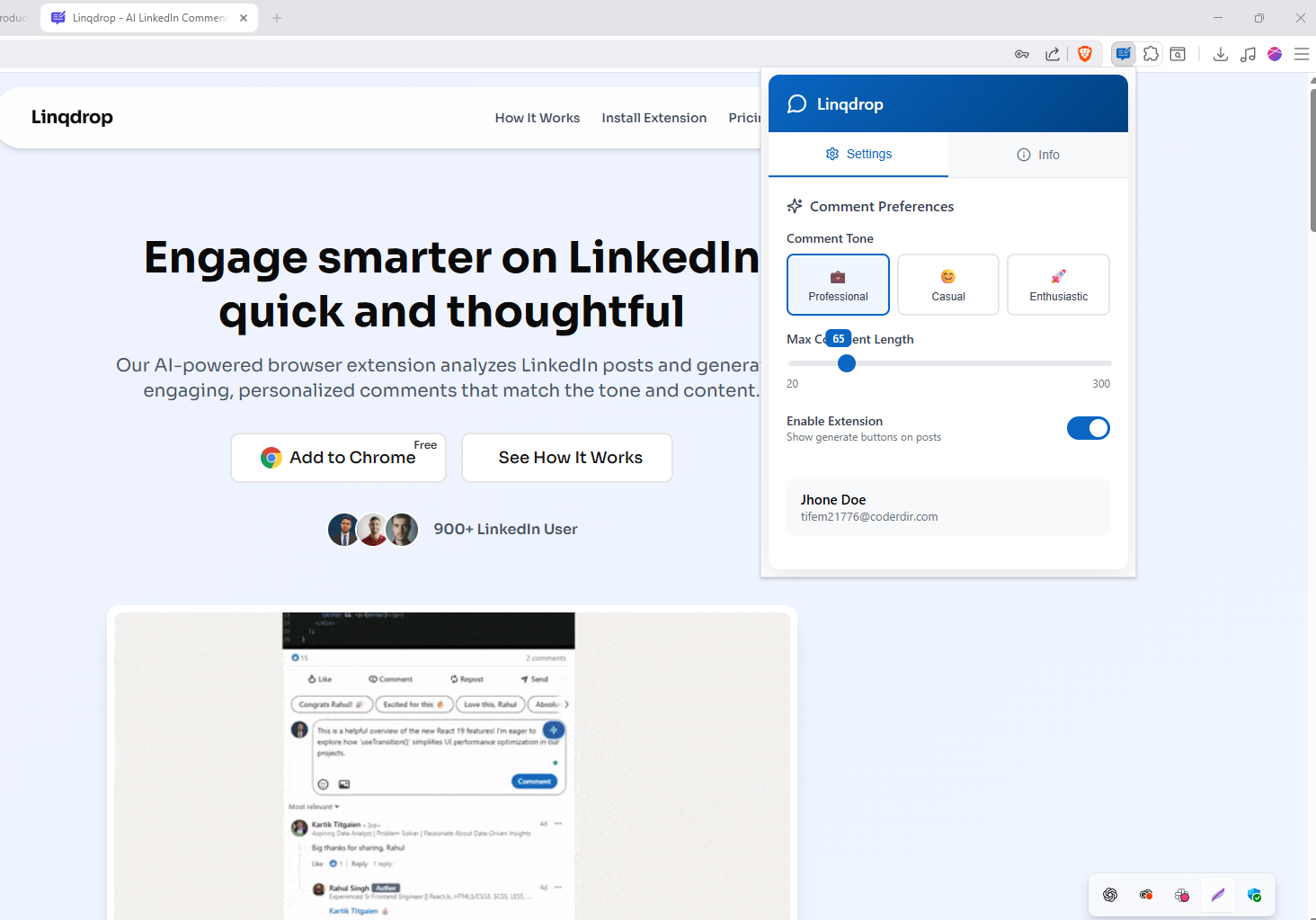
Task: Toggle the Enable Extension switch
Action: coord(1088,428)
